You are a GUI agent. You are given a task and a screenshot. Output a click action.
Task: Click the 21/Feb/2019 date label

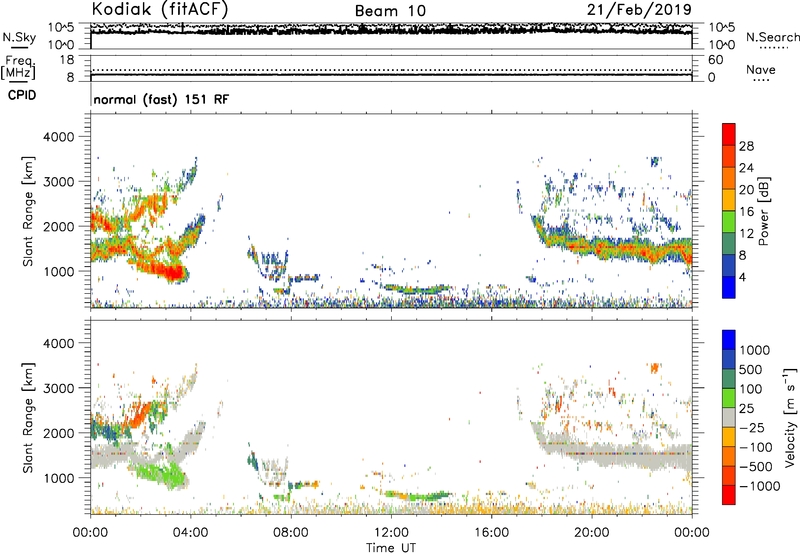click(639, 9)
